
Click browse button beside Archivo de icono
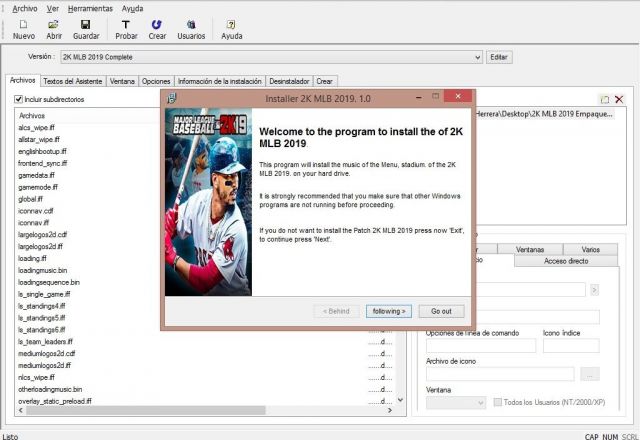click(590, 374)
